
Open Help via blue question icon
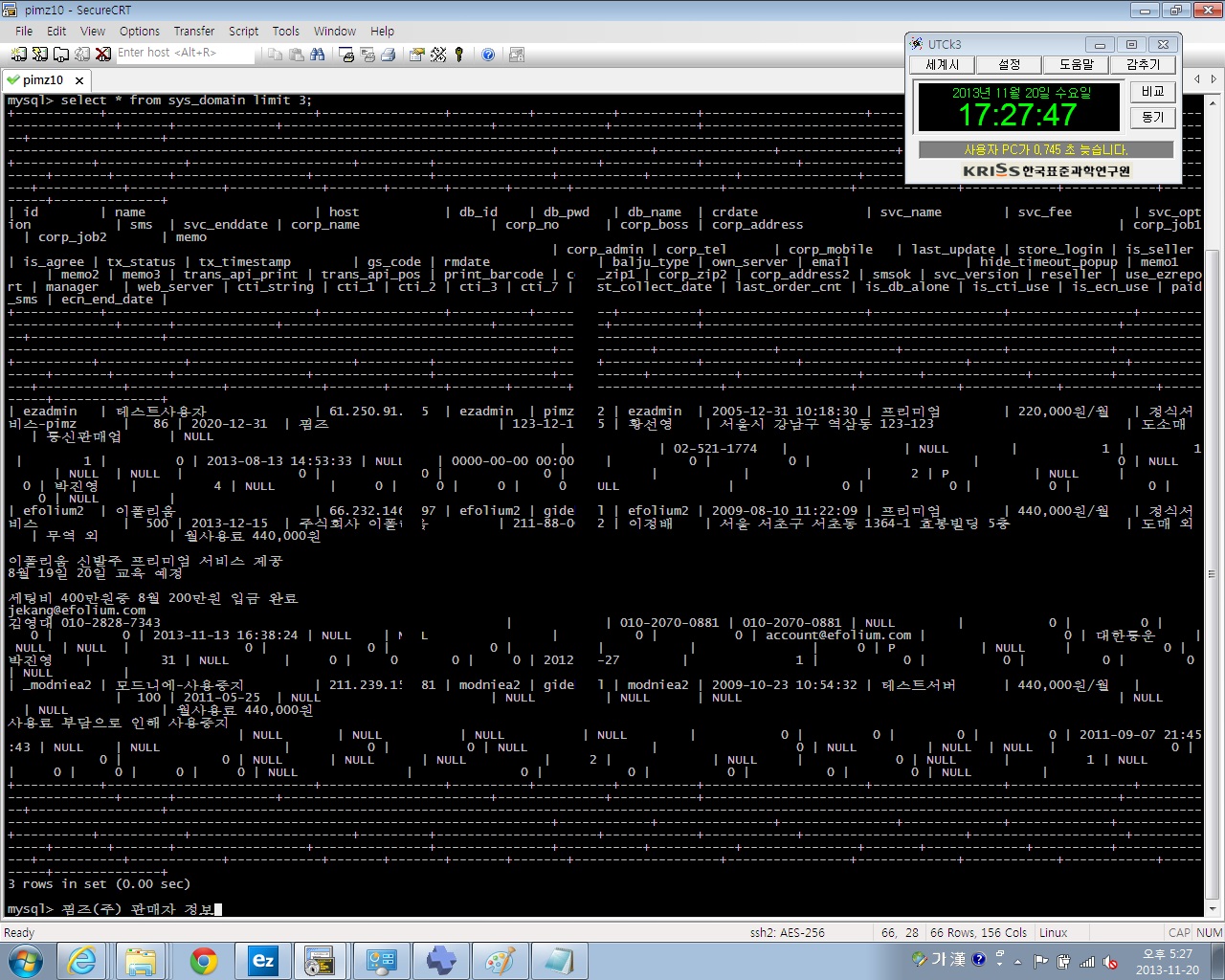tap(488, 55)
